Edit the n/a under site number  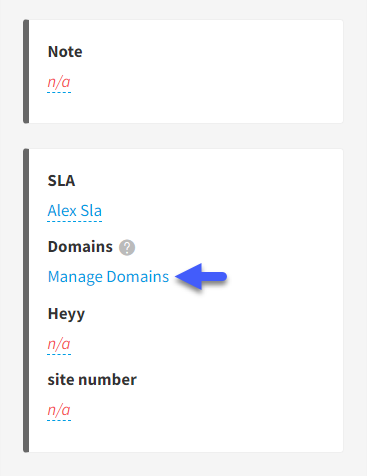[x=59, y=410]
